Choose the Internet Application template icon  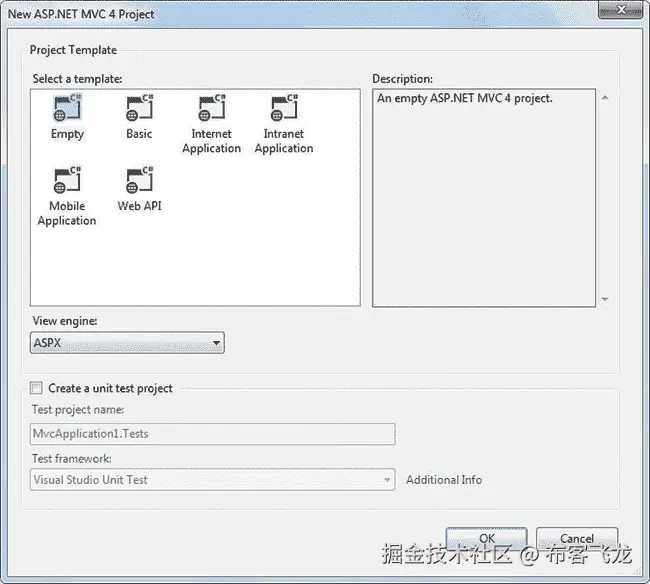212,108
